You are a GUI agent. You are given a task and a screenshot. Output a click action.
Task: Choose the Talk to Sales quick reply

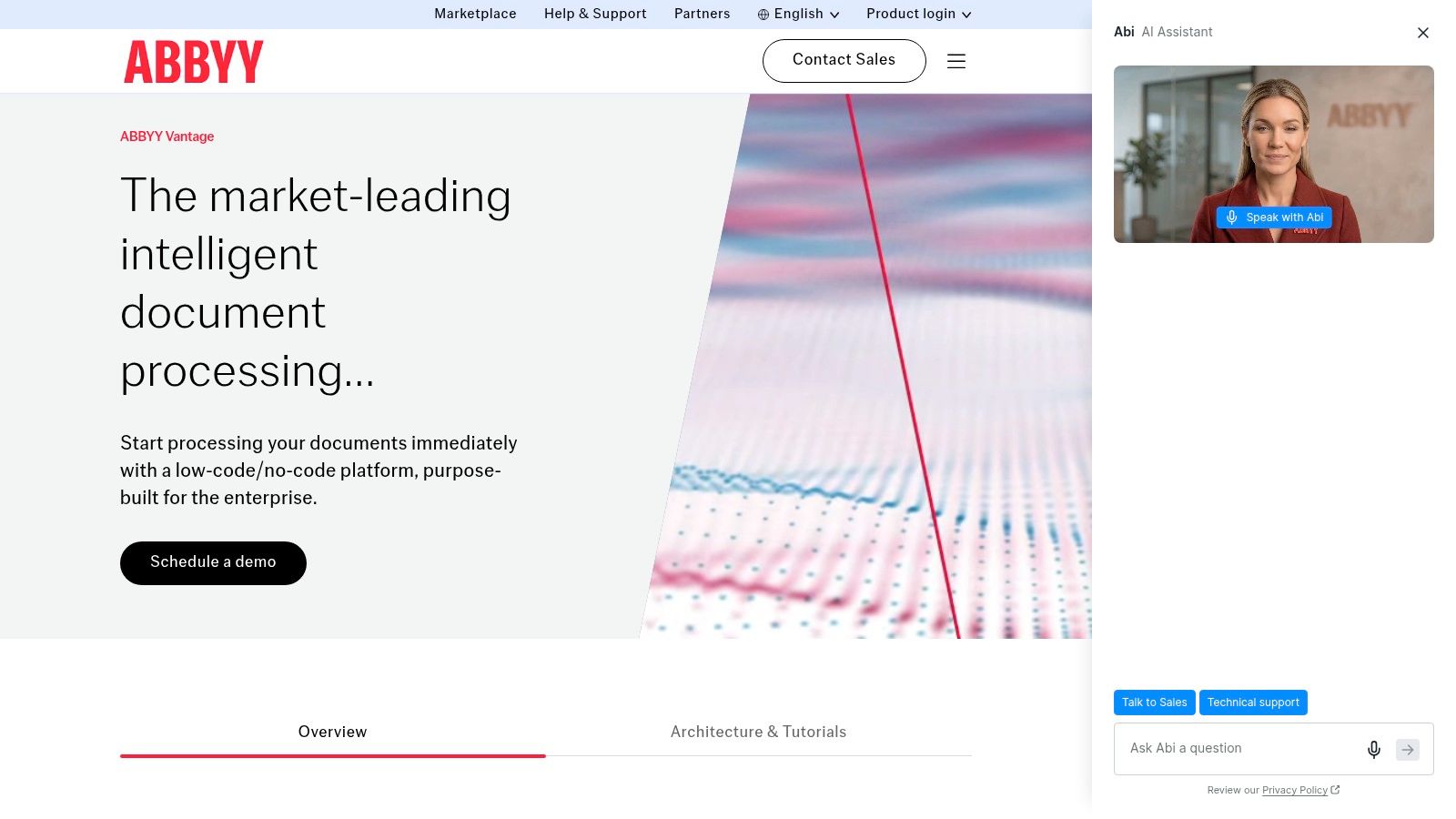coord(1155,703)
